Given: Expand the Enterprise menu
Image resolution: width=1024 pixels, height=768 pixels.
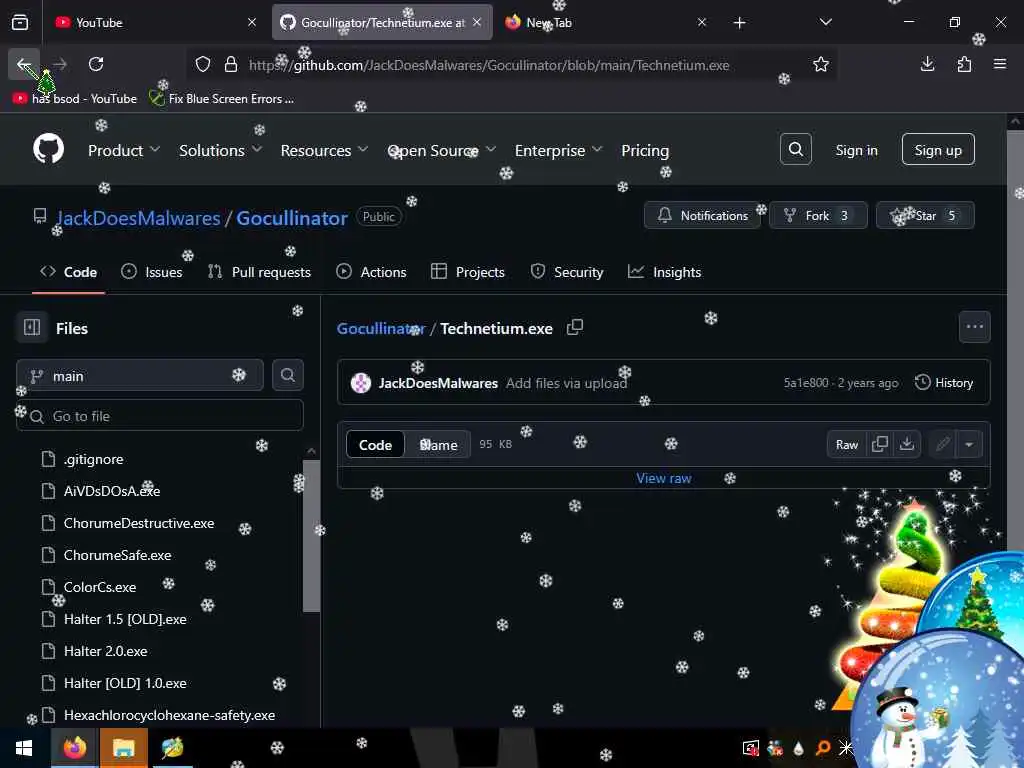Looking at the screenshot, I should click(x=558, y=150).
